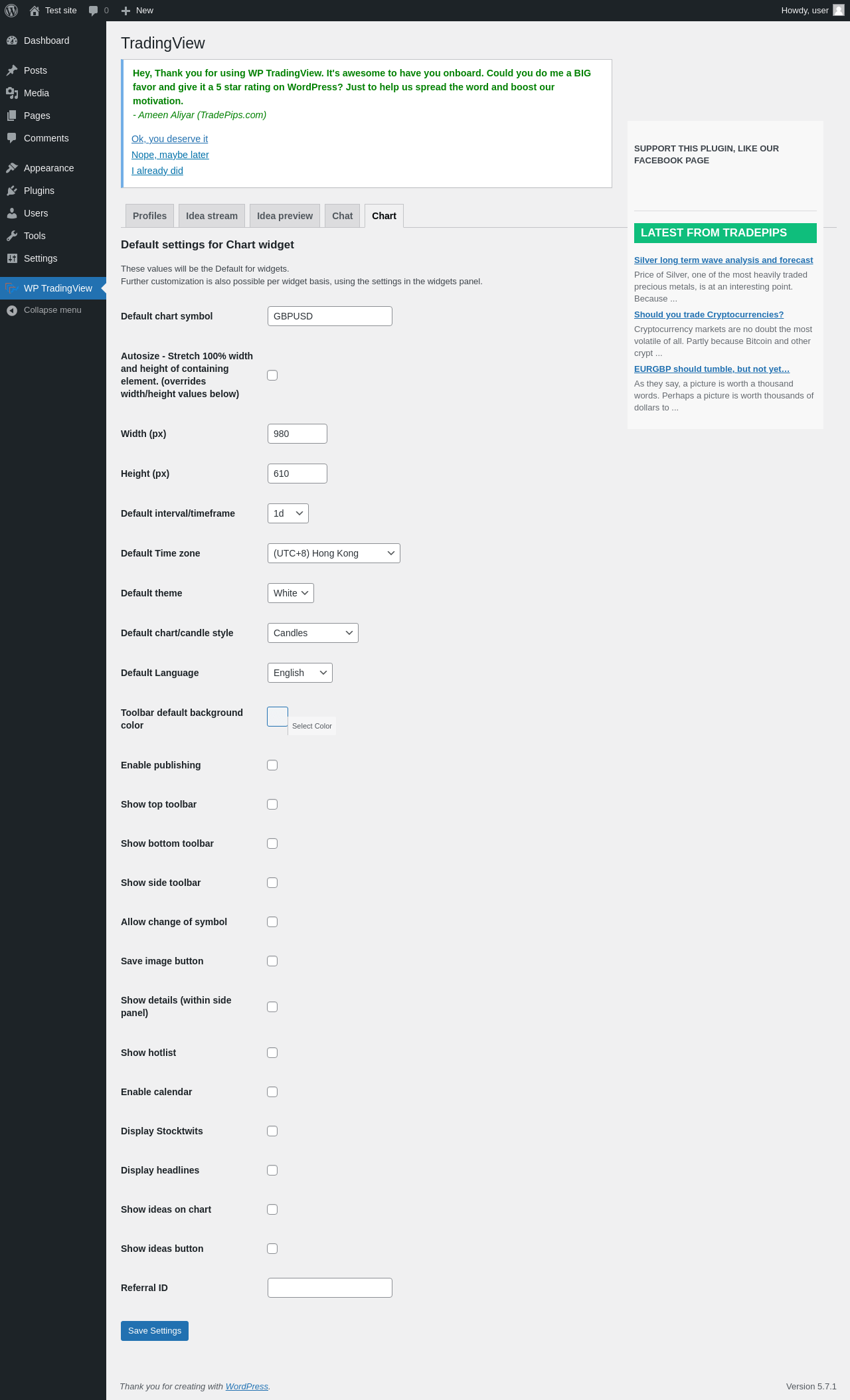Click the plus icon beside New

tap(126, 11)
